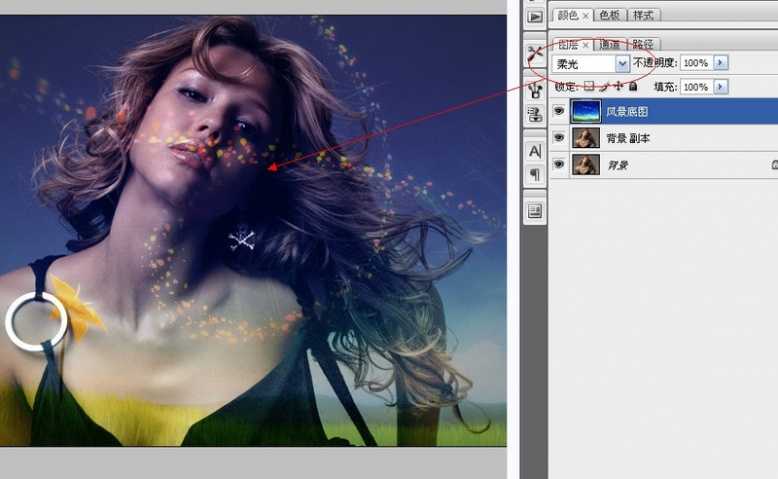Open the Paragraph panel pilcrow icon

534,174
